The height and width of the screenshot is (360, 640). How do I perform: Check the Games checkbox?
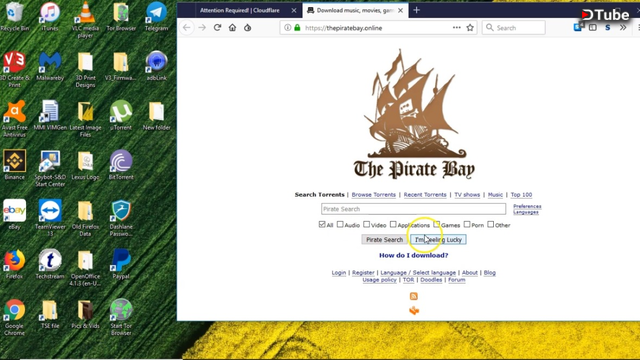437,224
